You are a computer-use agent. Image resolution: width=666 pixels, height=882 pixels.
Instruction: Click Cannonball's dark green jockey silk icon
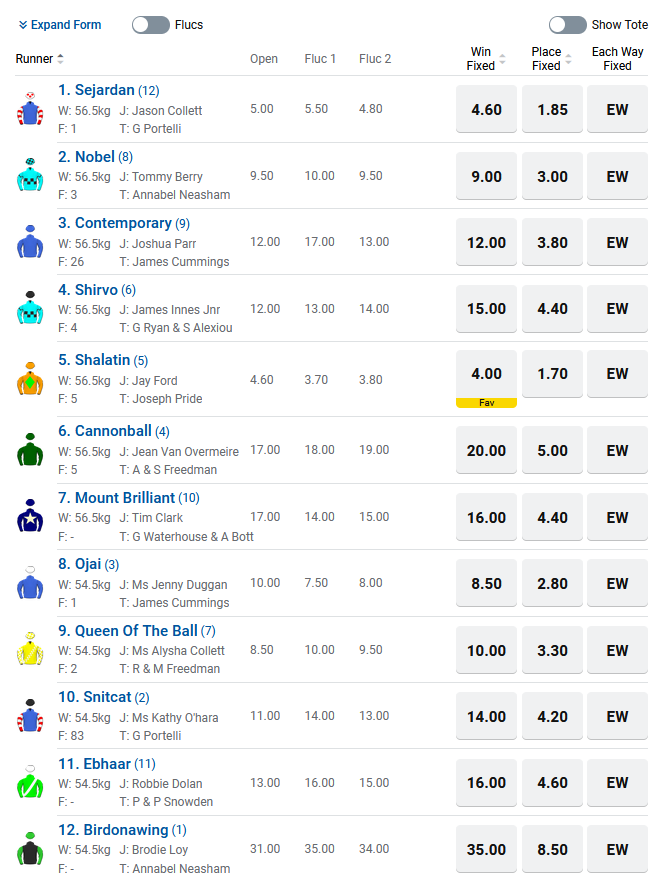point(30,449)
